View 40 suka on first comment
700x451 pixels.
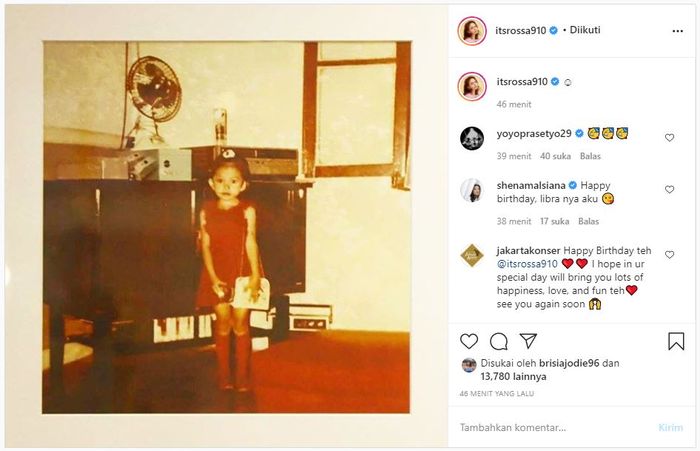(x=555, y=156)
